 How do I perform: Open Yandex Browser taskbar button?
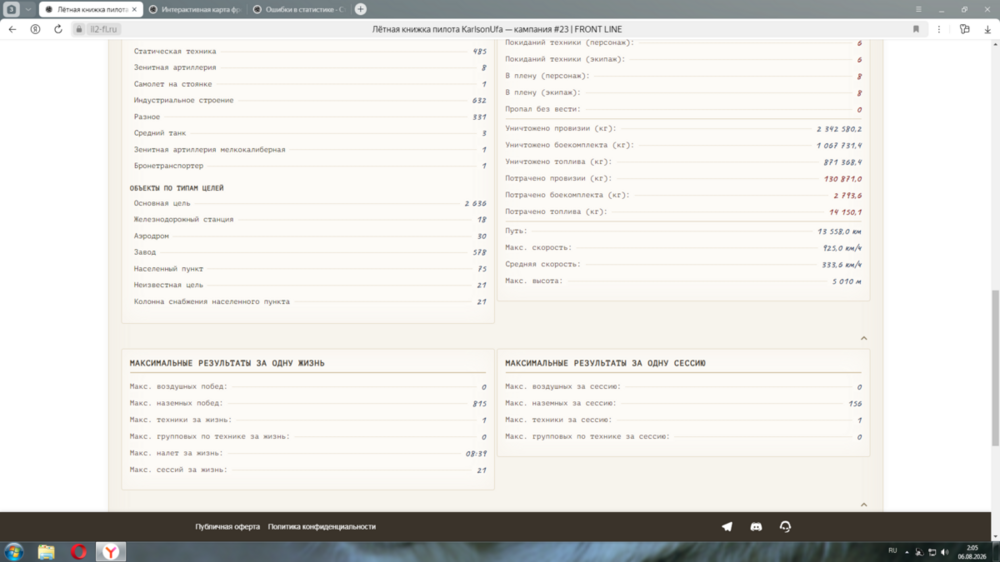click(111, 551)
